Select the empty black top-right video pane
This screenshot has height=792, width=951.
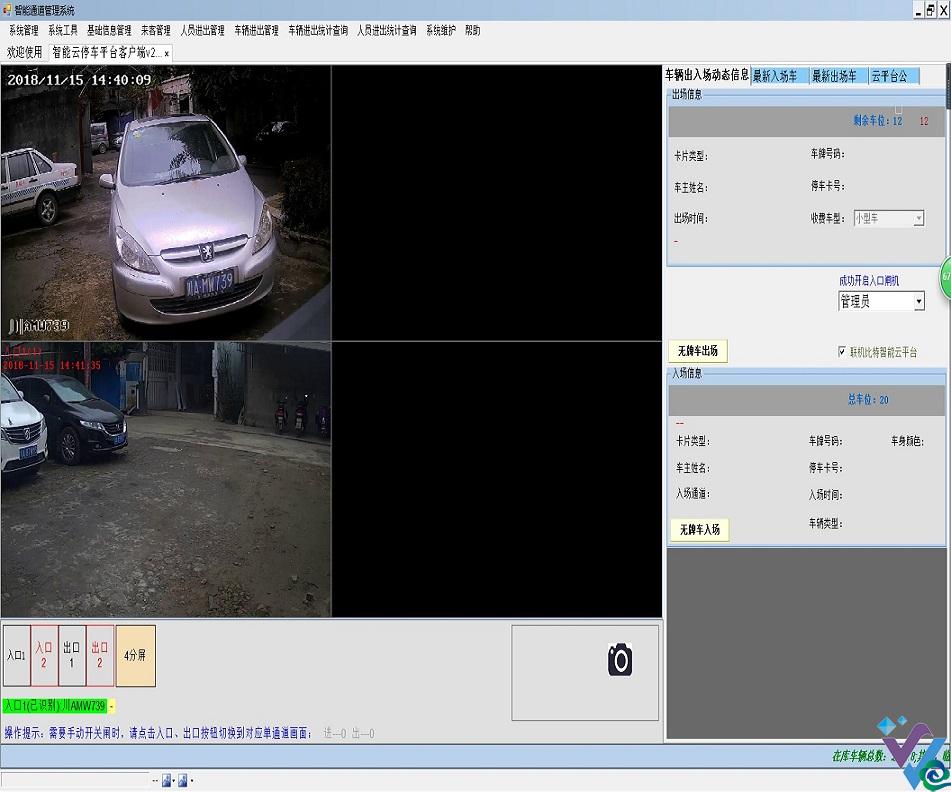(x=497, y=203)
